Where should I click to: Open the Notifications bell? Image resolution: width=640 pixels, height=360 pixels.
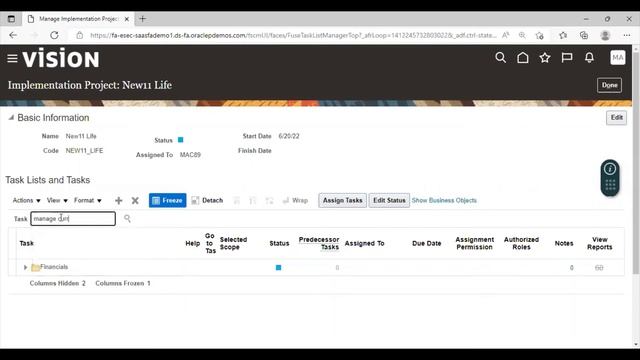point(589,58)
